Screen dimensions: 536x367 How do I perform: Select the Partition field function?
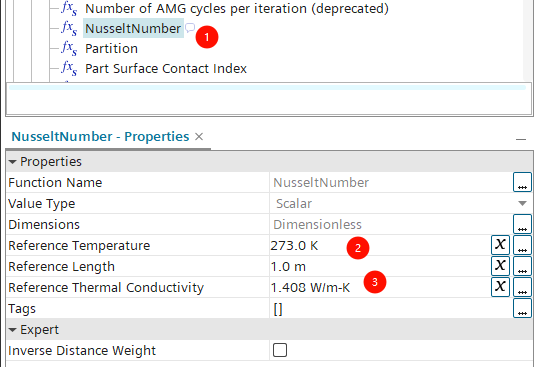coord(111,49)
